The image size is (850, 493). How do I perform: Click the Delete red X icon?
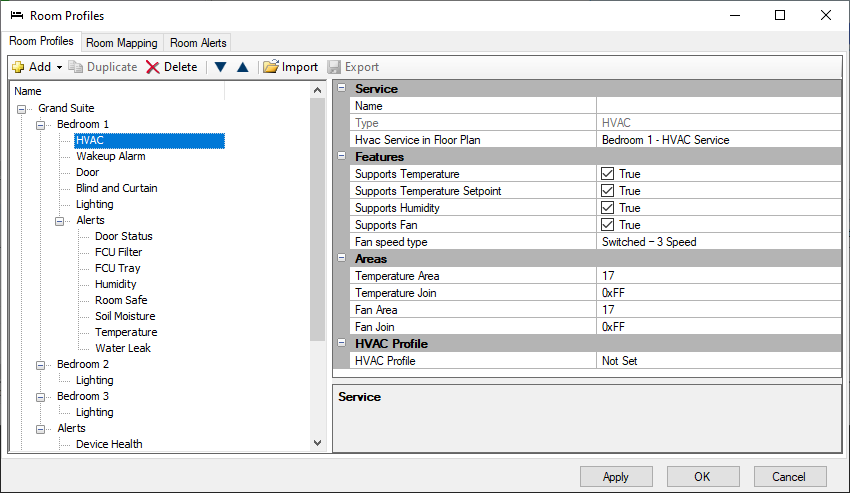point(153,67)
